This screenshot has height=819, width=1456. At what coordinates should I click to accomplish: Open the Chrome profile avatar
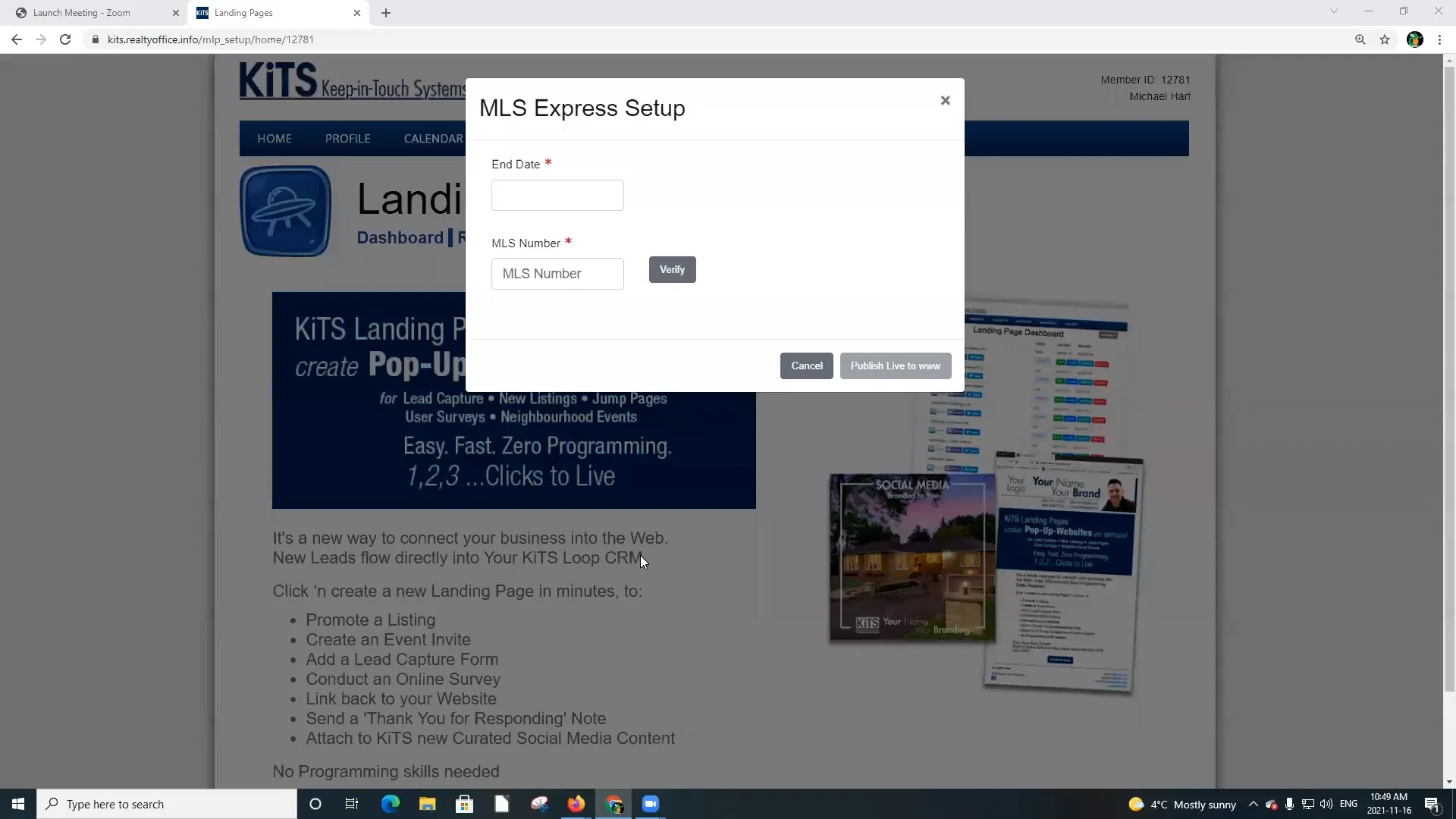tap(1415, 39)
